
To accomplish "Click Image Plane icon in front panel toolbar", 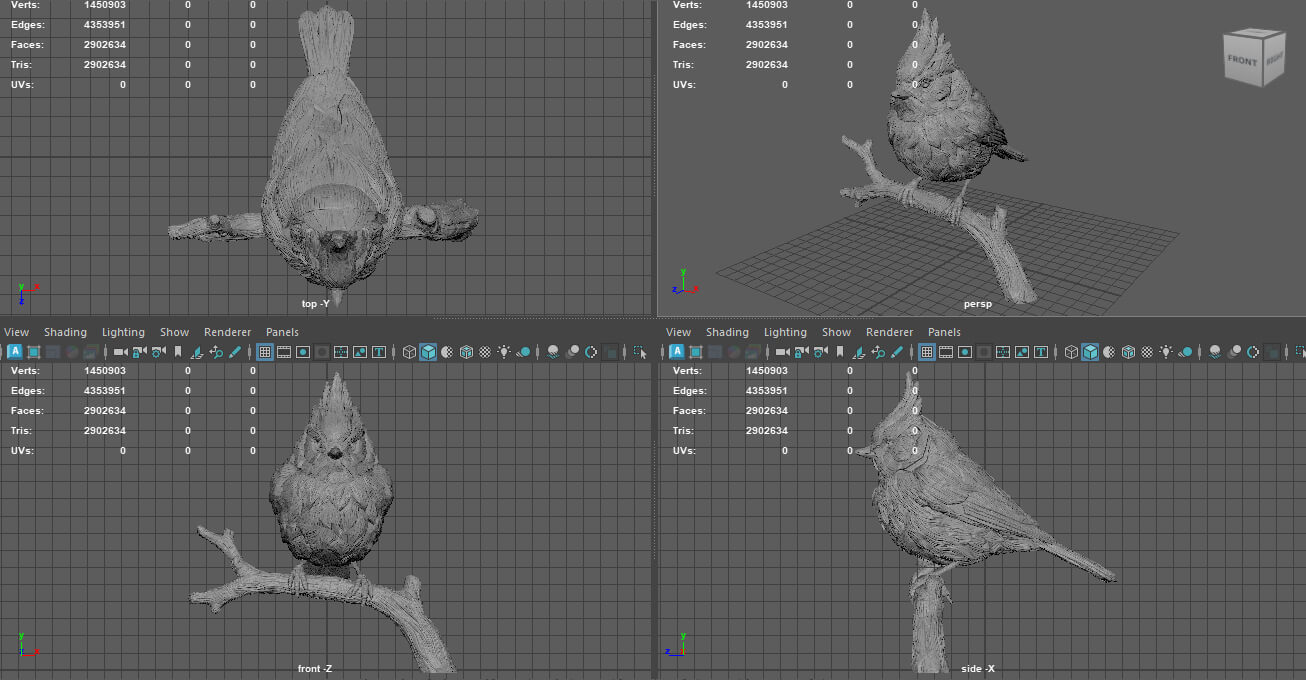I will (197, 352).
